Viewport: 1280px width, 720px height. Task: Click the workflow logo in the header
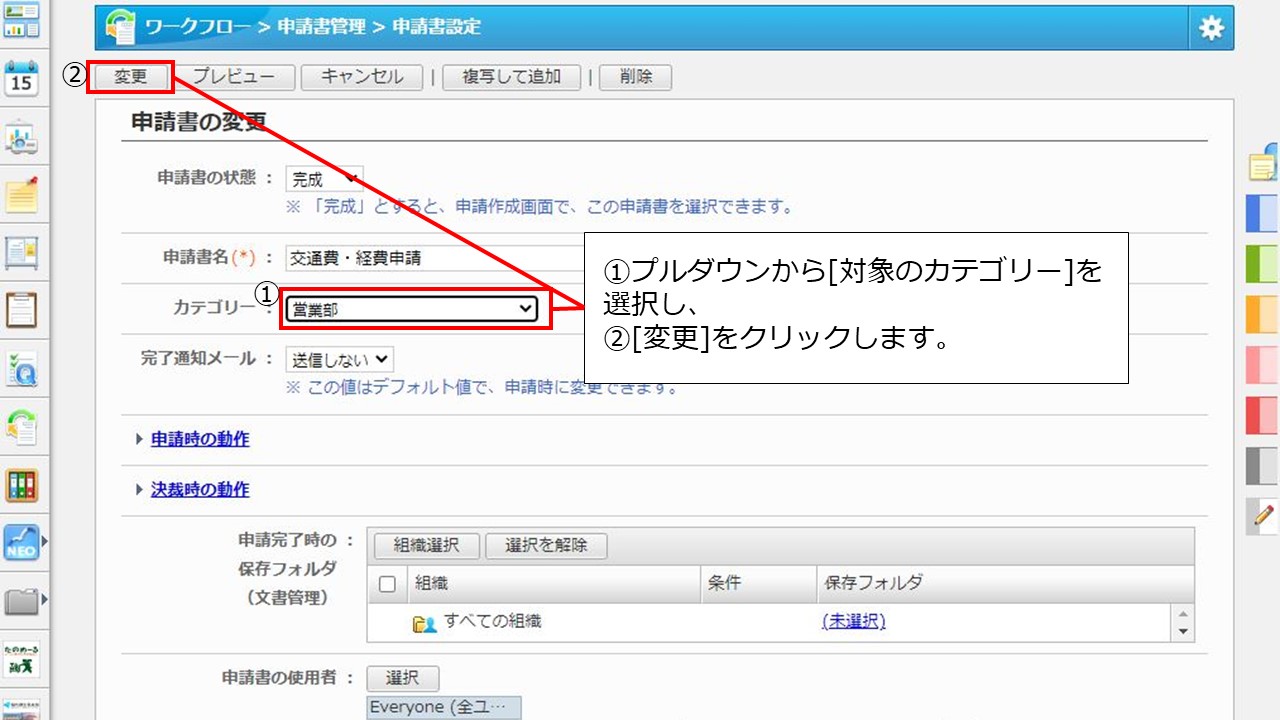click(120, 27)
